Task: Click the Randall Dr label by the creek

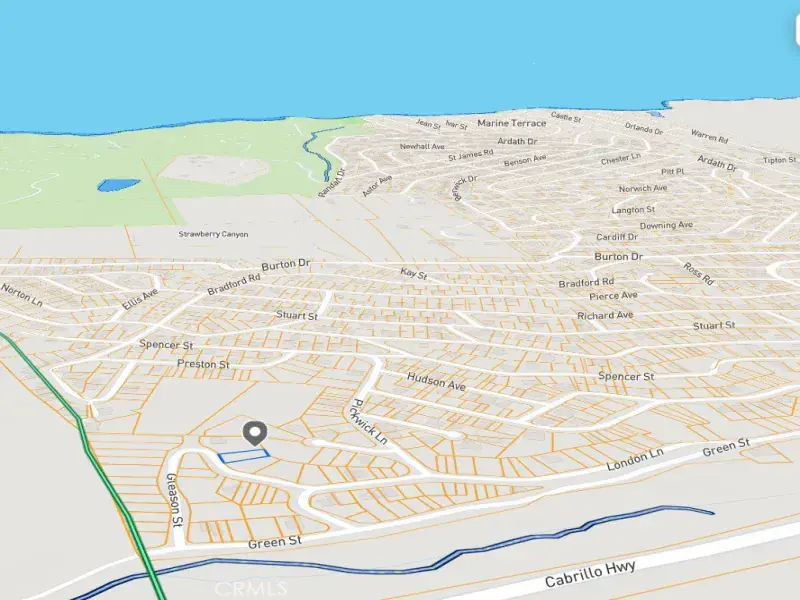Action: [332, 183]
